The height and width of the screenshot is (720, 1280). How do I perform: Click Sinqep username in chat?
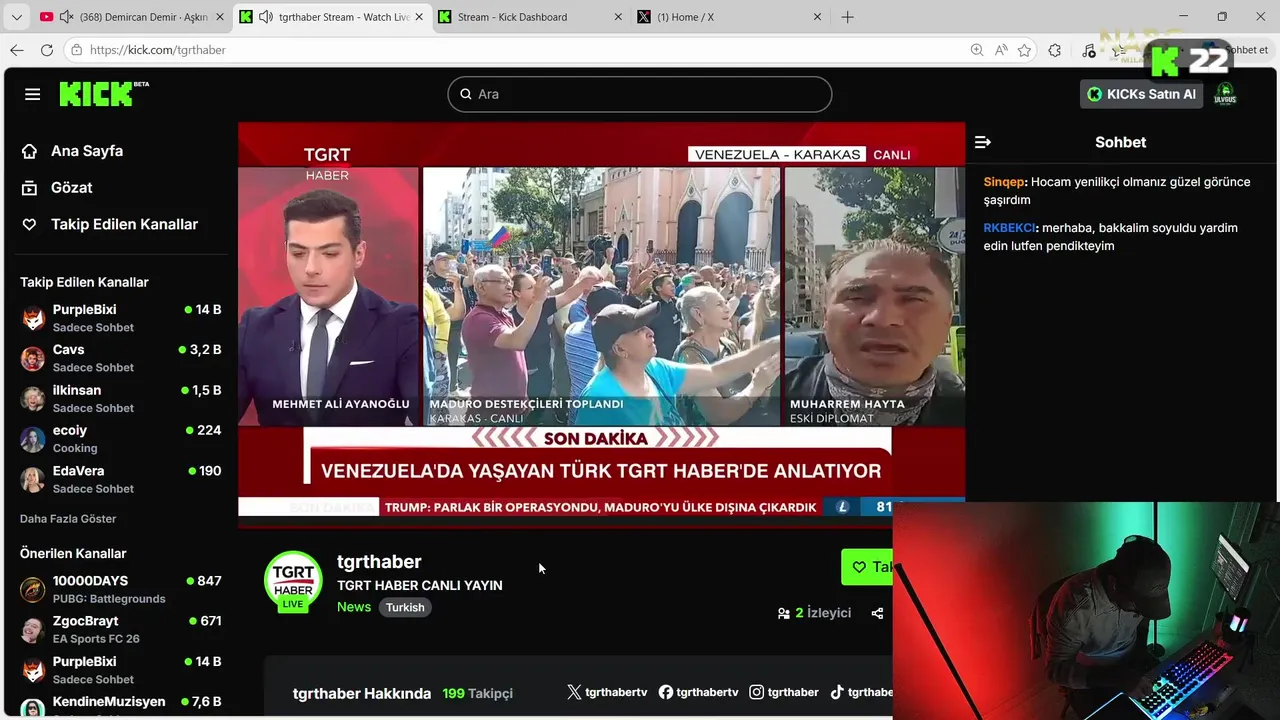1005,182
